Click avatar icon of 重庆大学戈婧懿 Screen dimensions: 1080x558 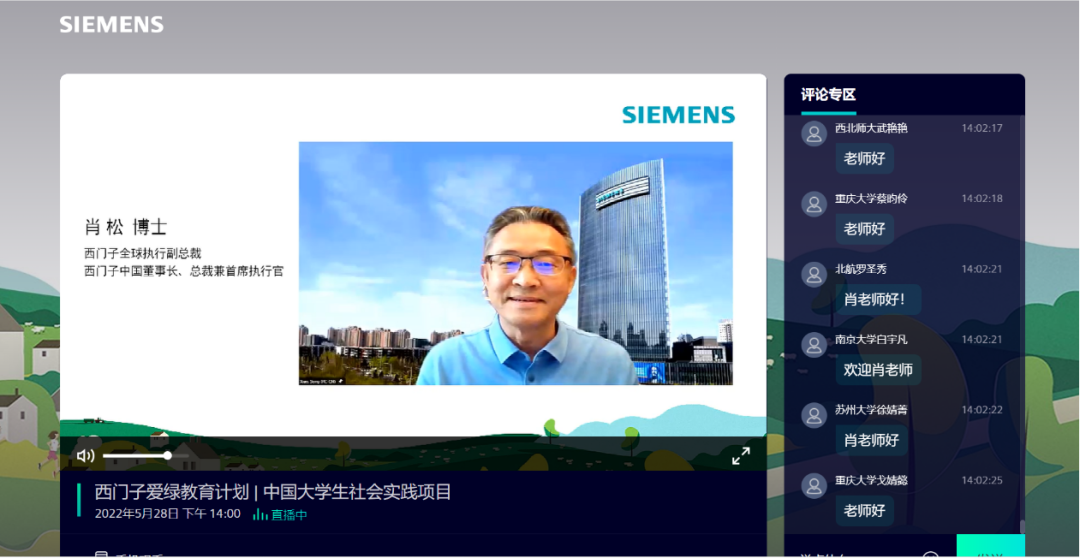813,485
